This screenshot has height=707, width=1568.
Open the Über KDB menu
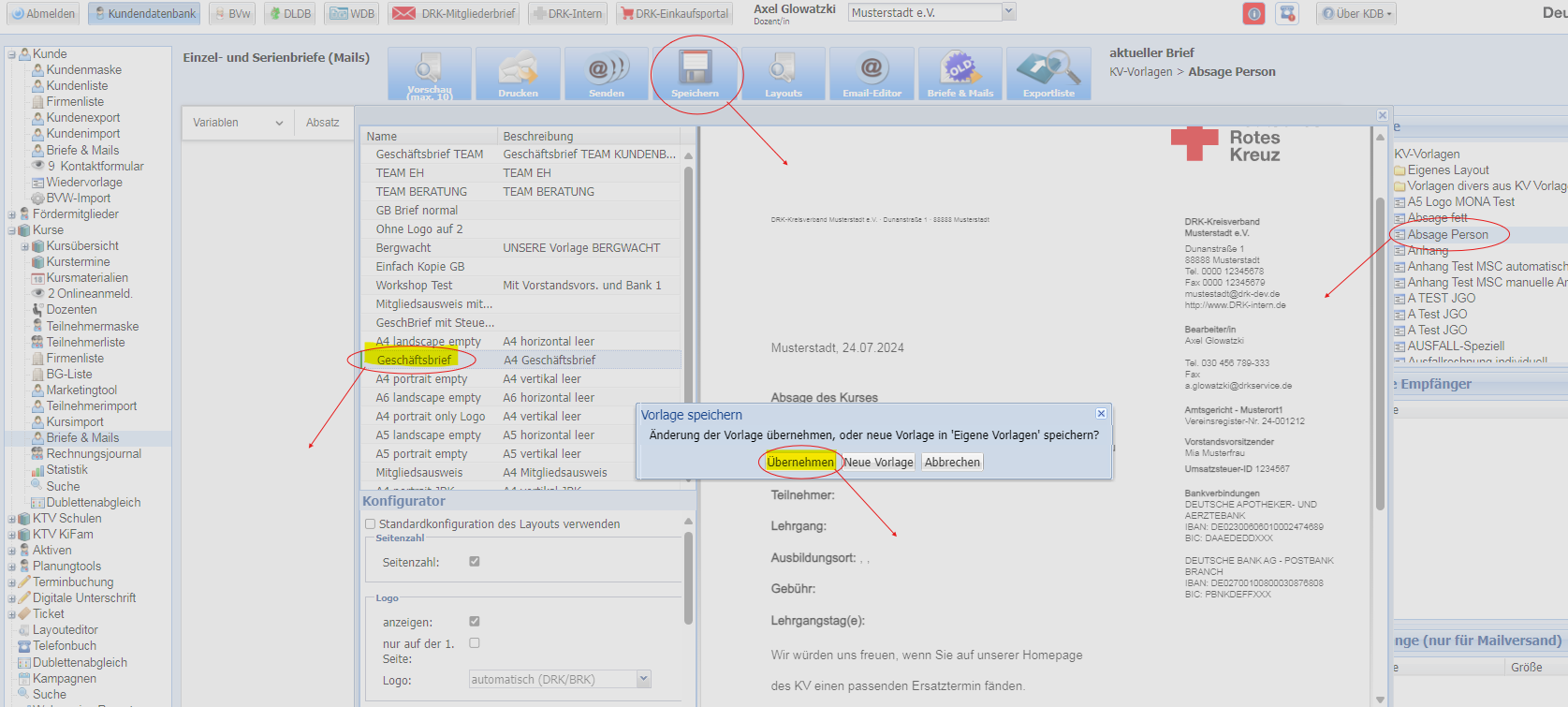point(1356,13)
